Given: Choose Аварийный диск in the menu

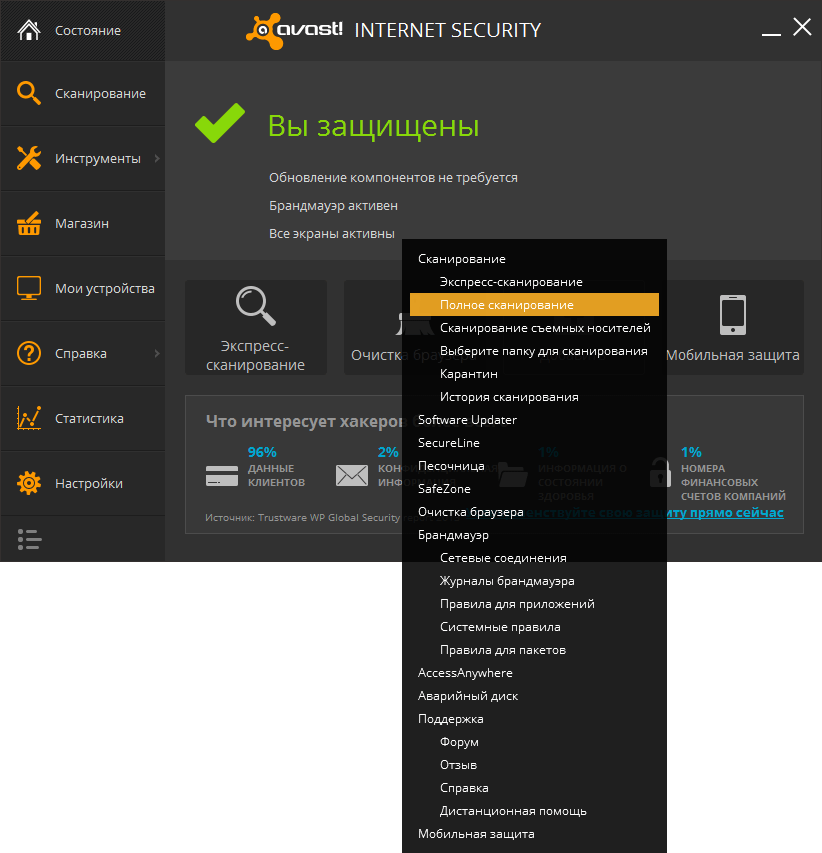Looking at the screenshot, I should tap(534, 696).
